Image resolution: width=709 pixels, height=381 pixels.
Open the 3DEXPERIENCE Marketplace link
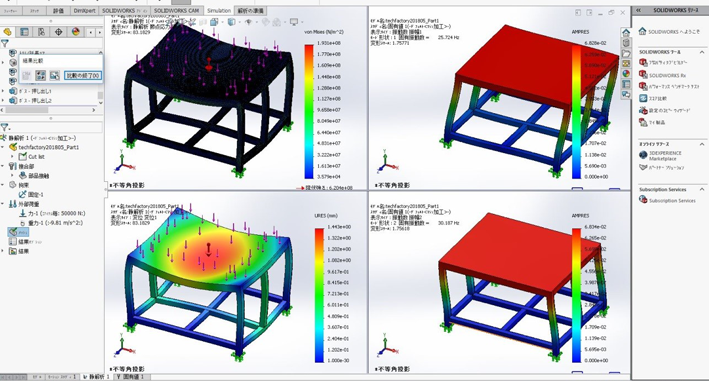[665, 156]
